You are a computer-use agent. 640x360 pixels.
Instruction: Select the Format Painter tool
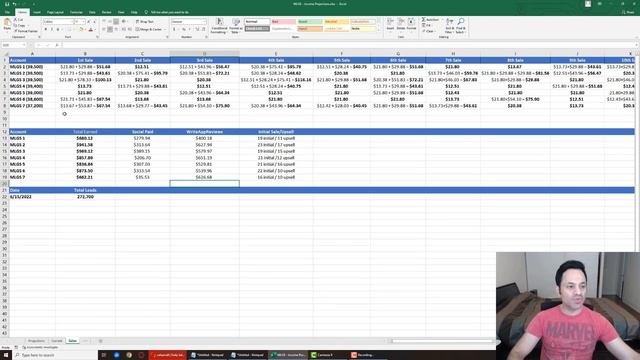(26, 31)
